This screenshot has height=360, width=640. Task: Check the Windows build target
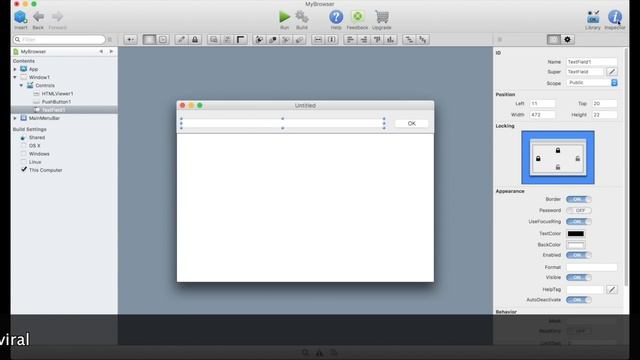pyautogui.click(x=24, y=154)
